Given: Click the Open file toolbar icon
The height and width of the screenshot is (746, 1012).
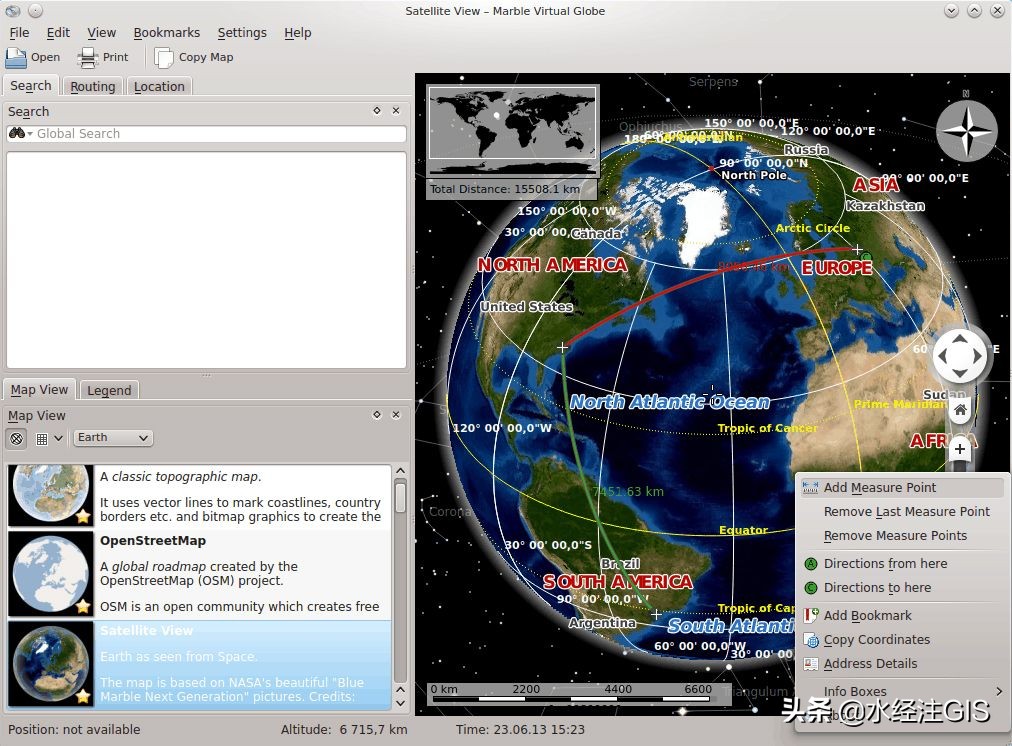Looking at the screenshot, I should pos(16,57).
